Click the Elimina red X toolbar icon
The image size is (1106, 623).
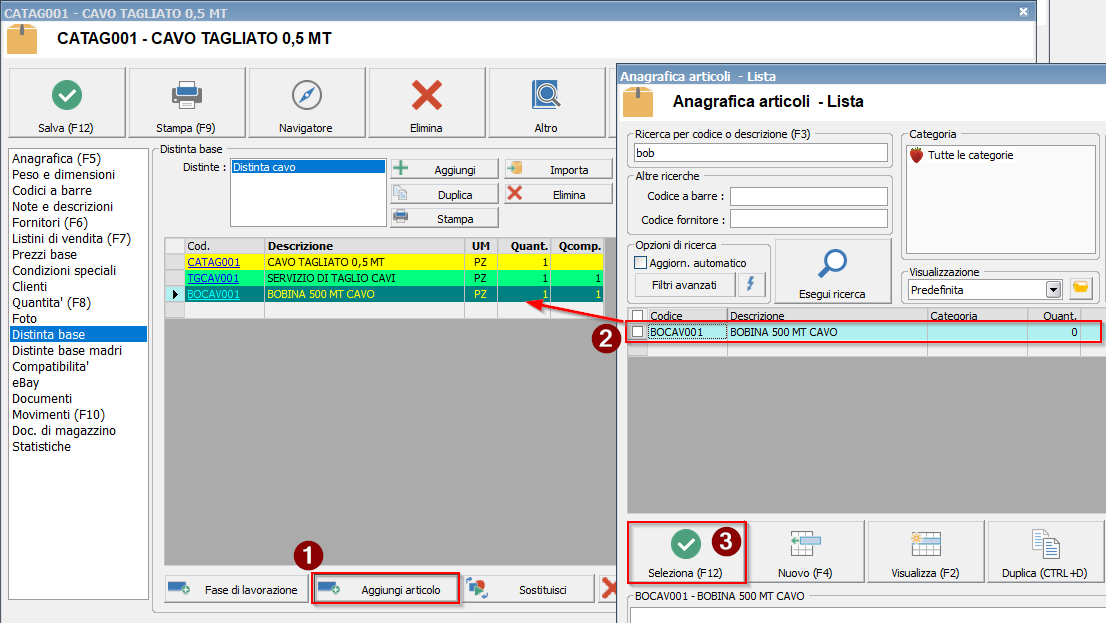click(x=427, y=96)
